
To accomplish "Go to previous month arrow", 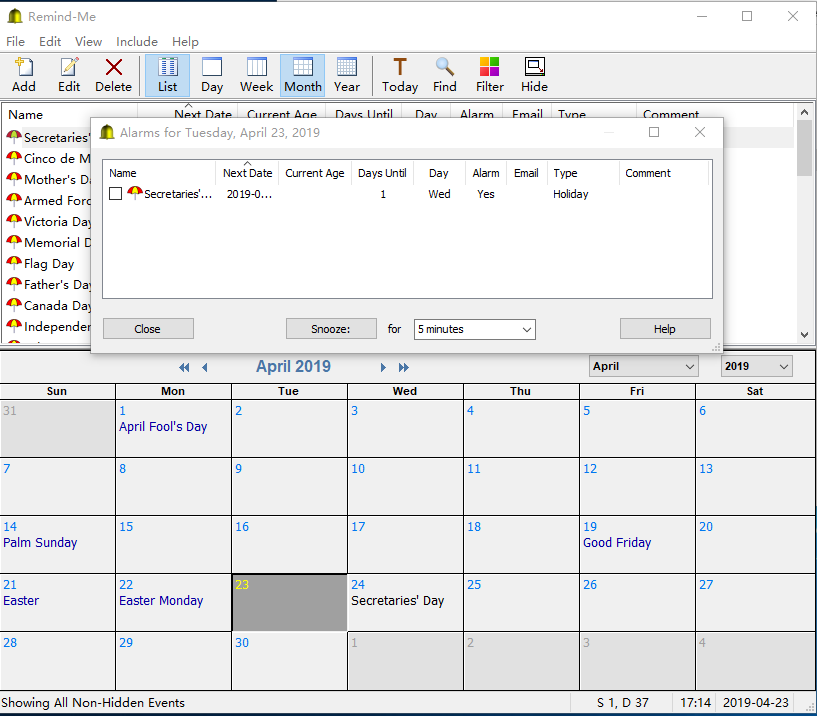I will tap(205, 367).
